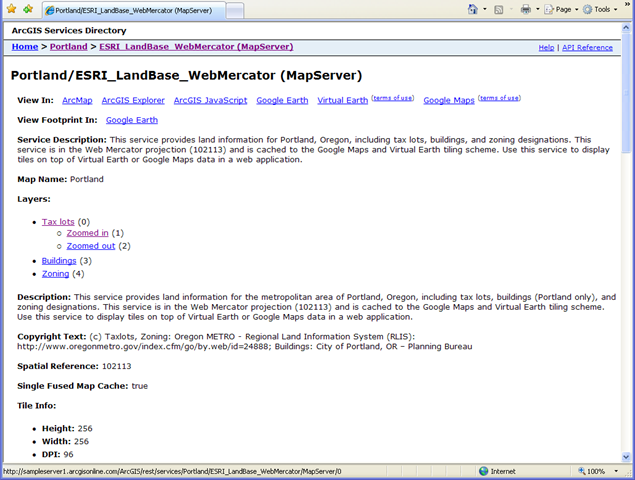Click the ESRI_LandBase_WebMercator (MapServer) breadcrumb link
The image size is (635, 480).
click(196, 47)
